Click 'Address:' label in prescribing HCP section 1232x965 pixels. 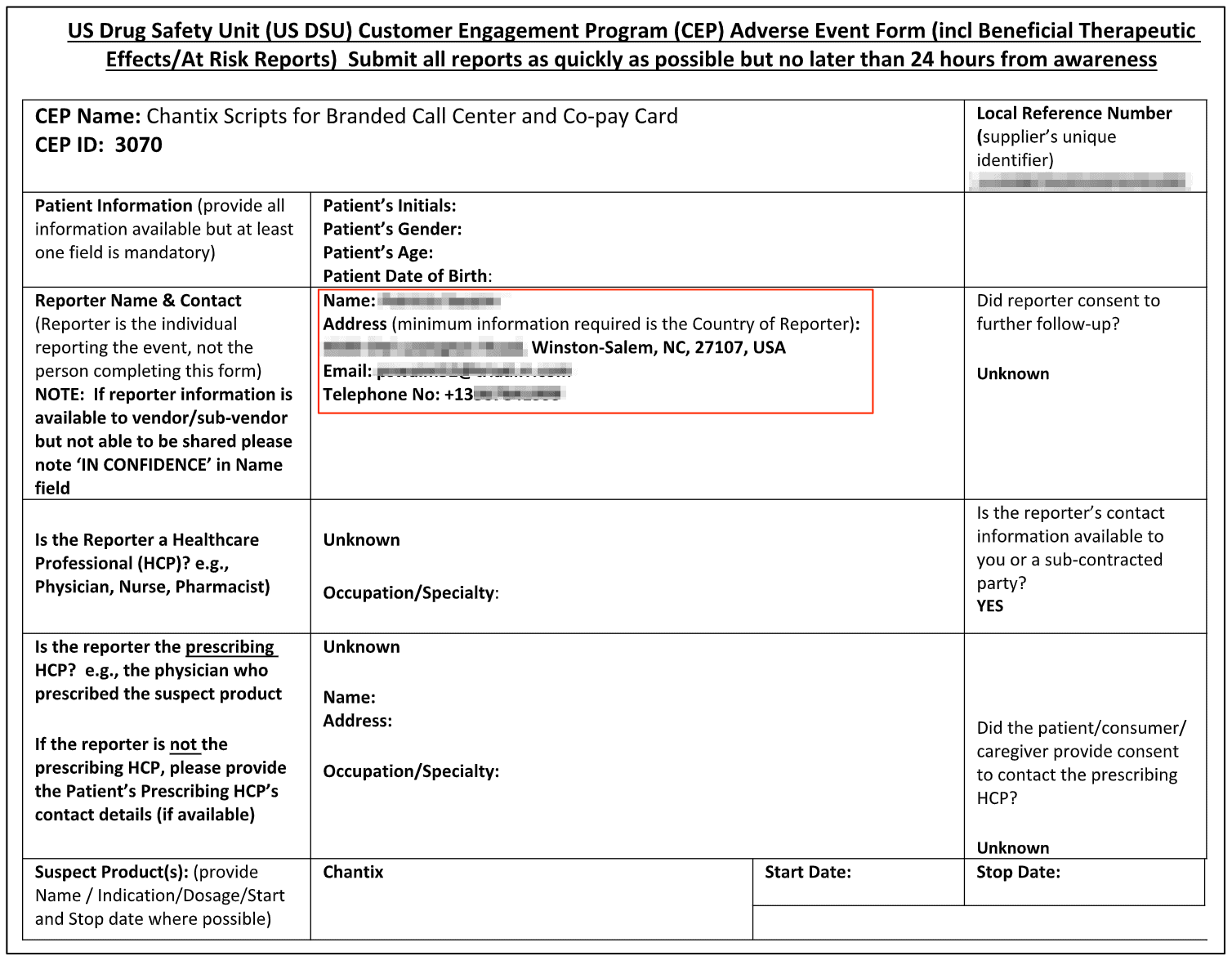[357, 721]
